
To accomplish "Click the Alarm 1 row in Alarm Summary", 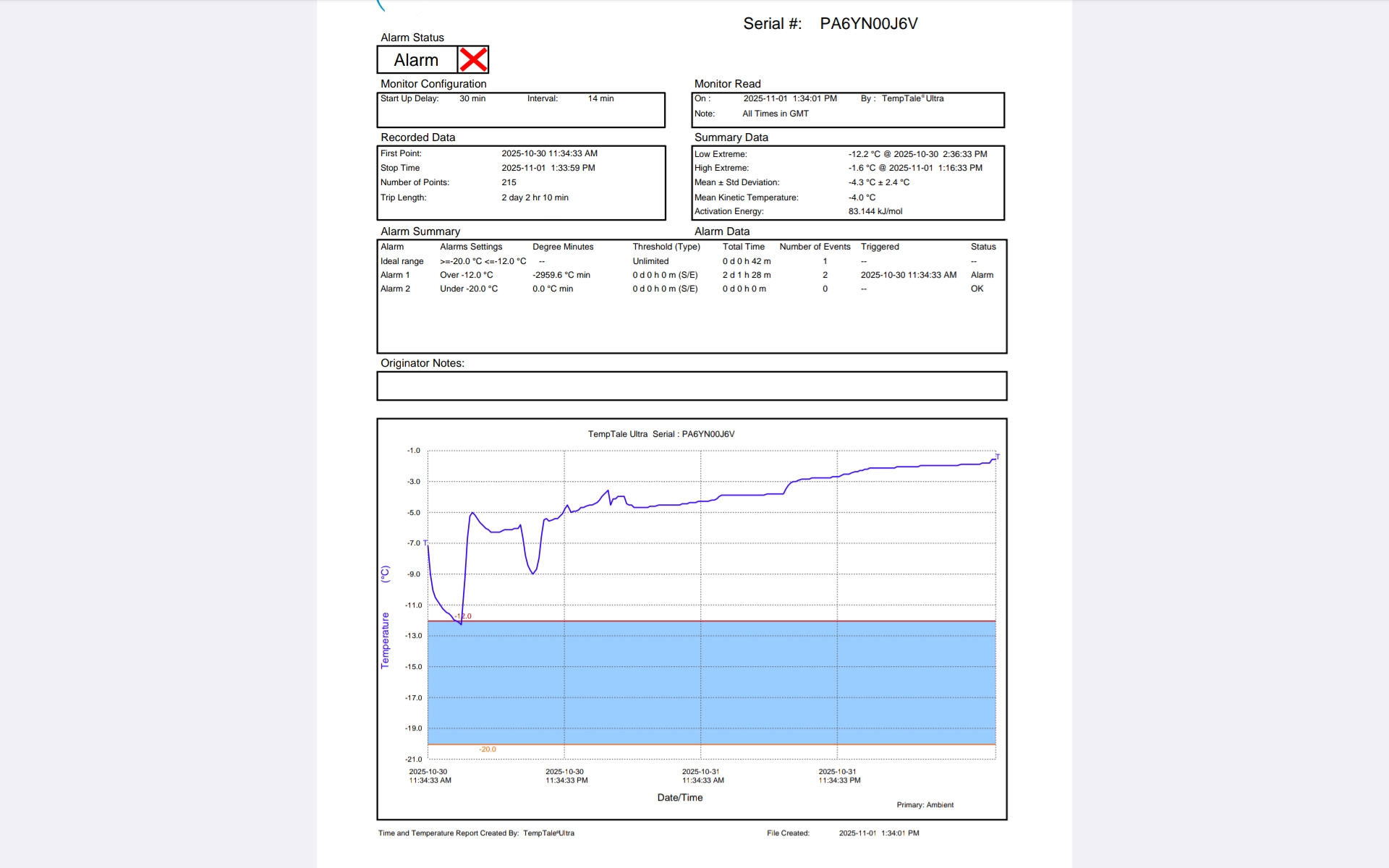I will tap(395, 275).
